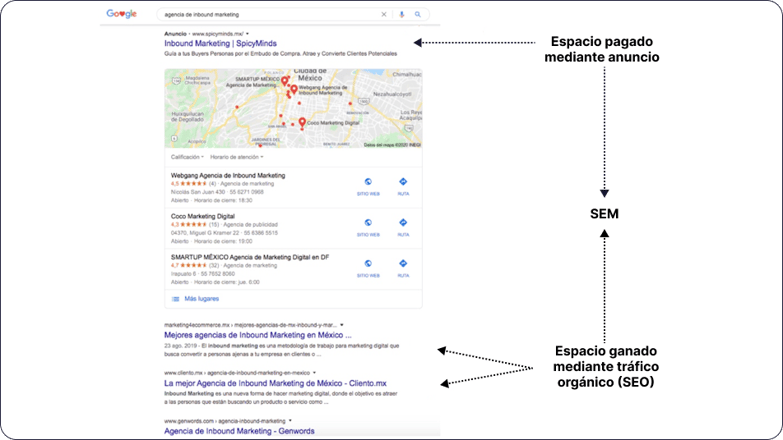Click the www.genwords.com breadcrumb URL
783x440 pixels.
(225, 421)
